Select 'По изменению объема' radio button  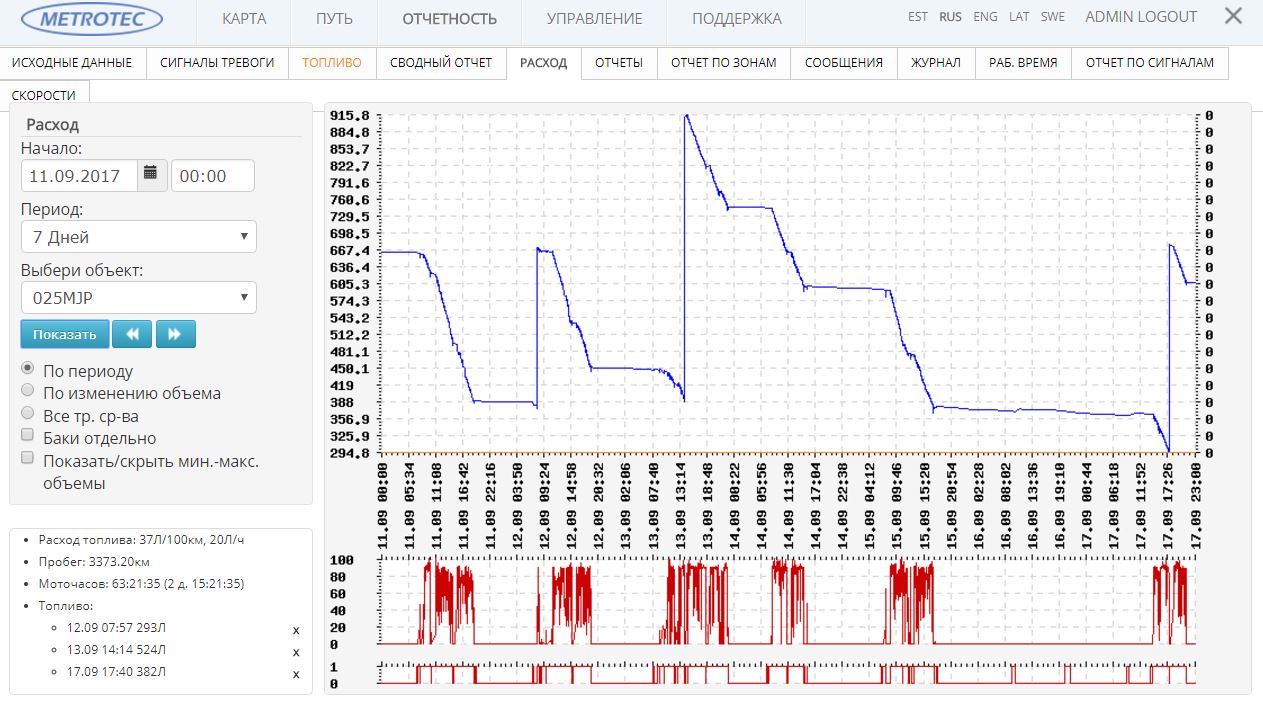pos(28,391)
